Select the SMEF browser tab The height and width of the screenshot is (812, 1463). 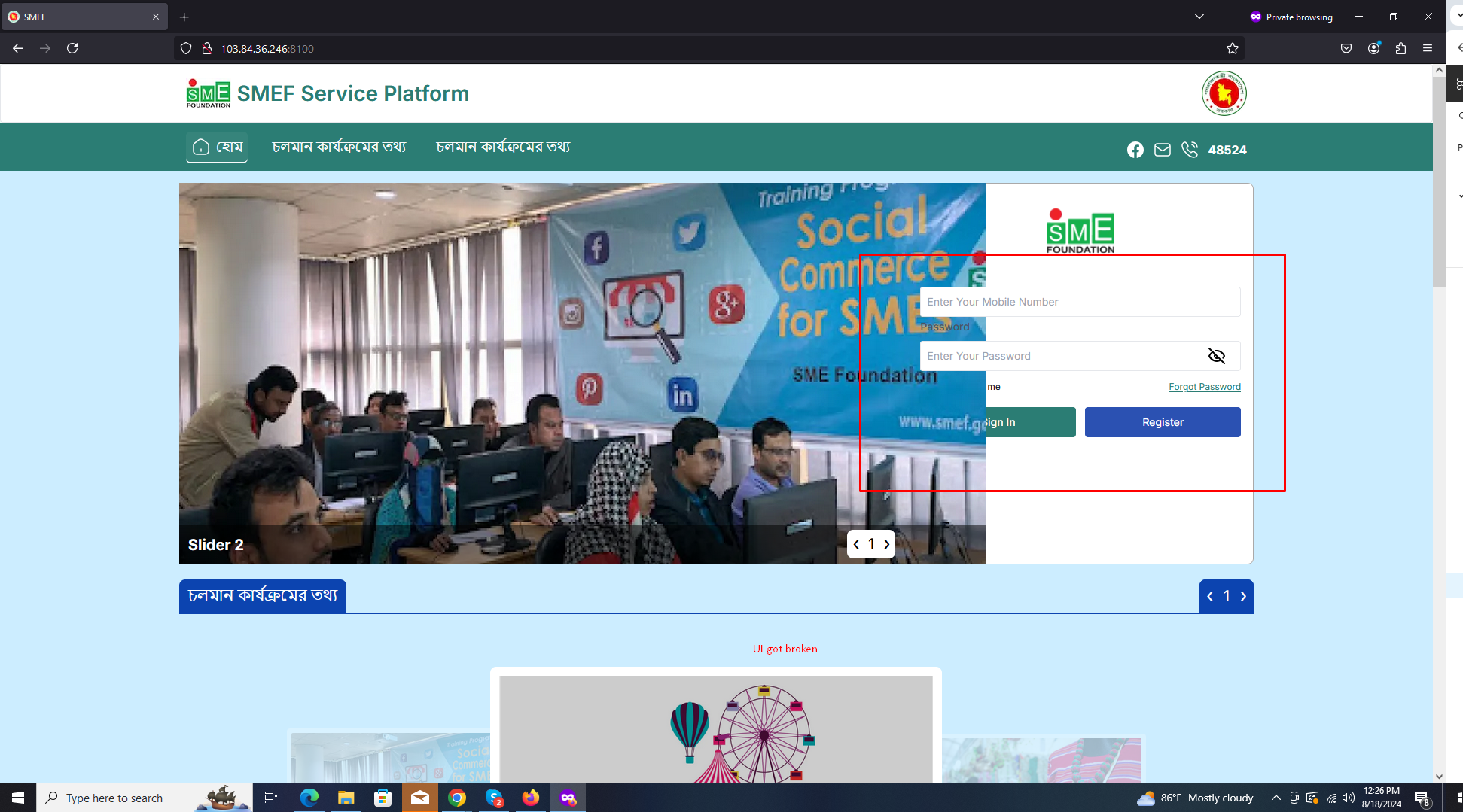point(84,17)
